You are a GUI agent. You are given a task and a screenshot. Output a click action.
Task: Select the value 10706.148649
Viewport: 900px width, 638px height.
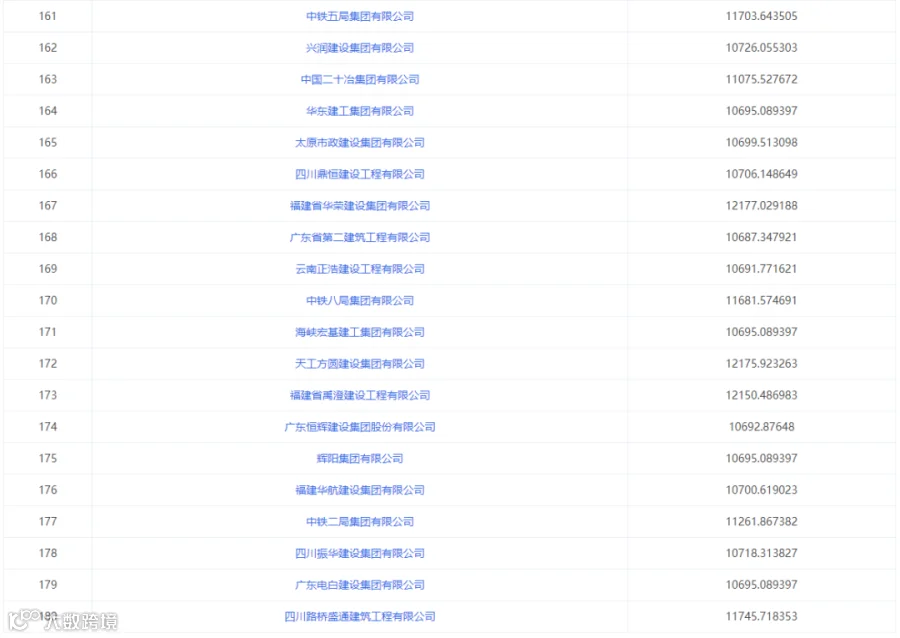761,174
